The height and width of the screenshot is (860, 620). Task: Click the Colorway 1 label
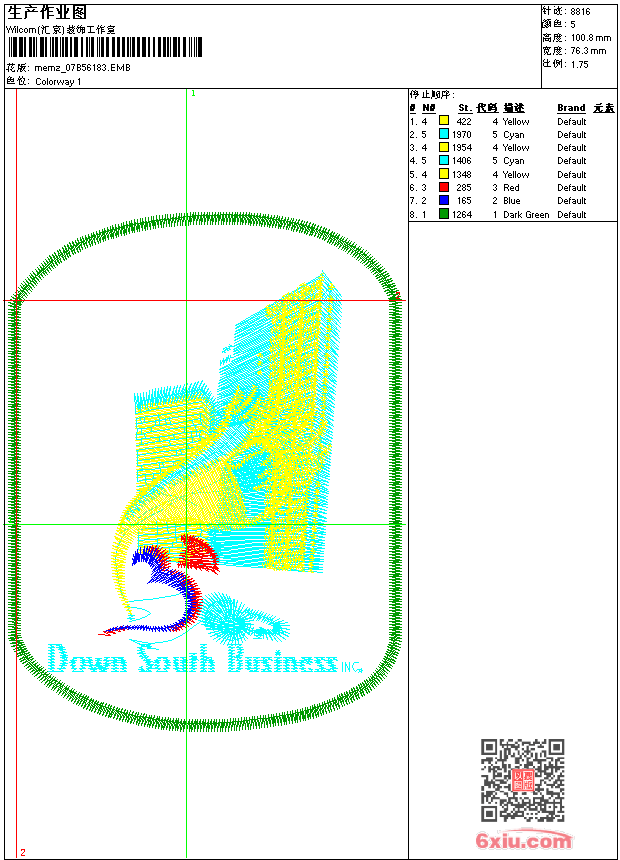(58, 82)
